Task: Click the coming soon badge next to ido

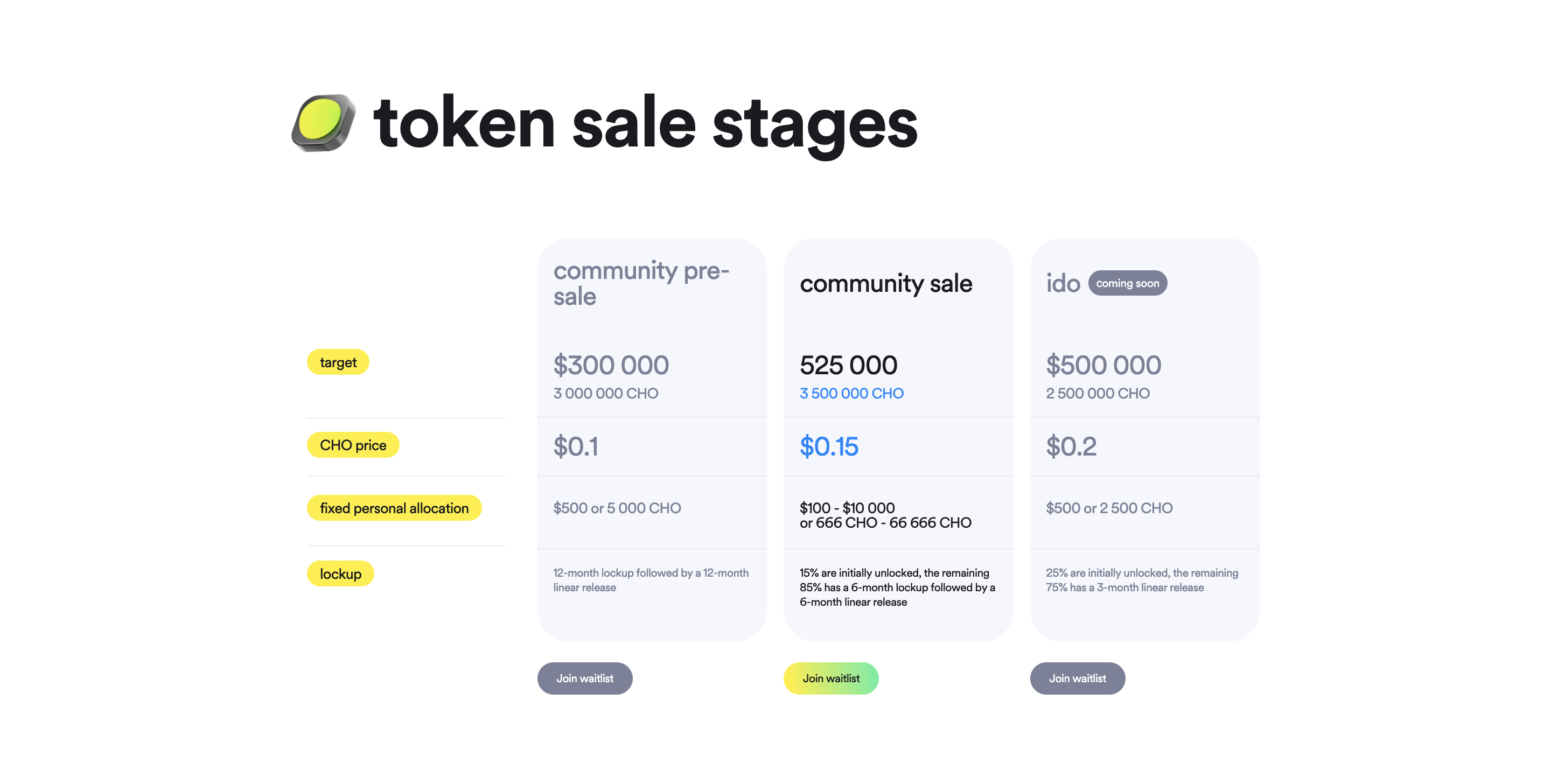Action: [x=1128, y=282]
